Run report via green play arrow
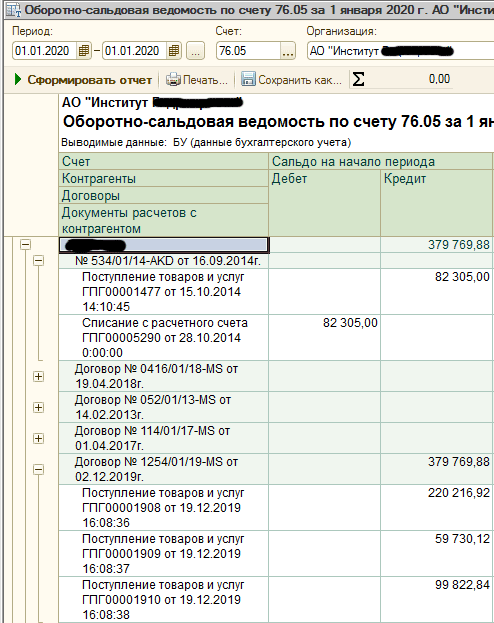This screenshot has height=623, width=494. [17, 79]
